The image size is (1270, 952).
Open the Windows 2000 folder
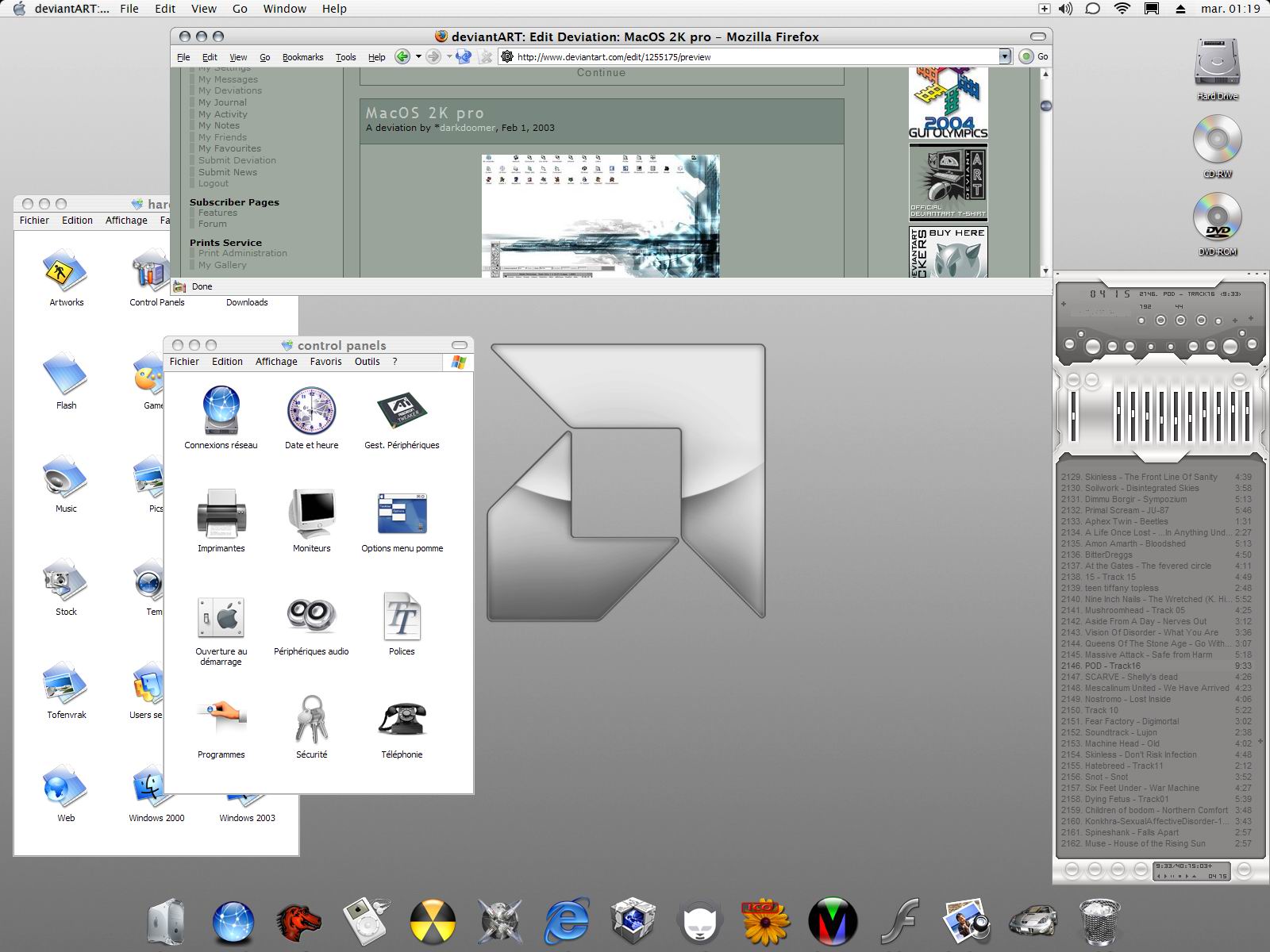coord(148,787)
